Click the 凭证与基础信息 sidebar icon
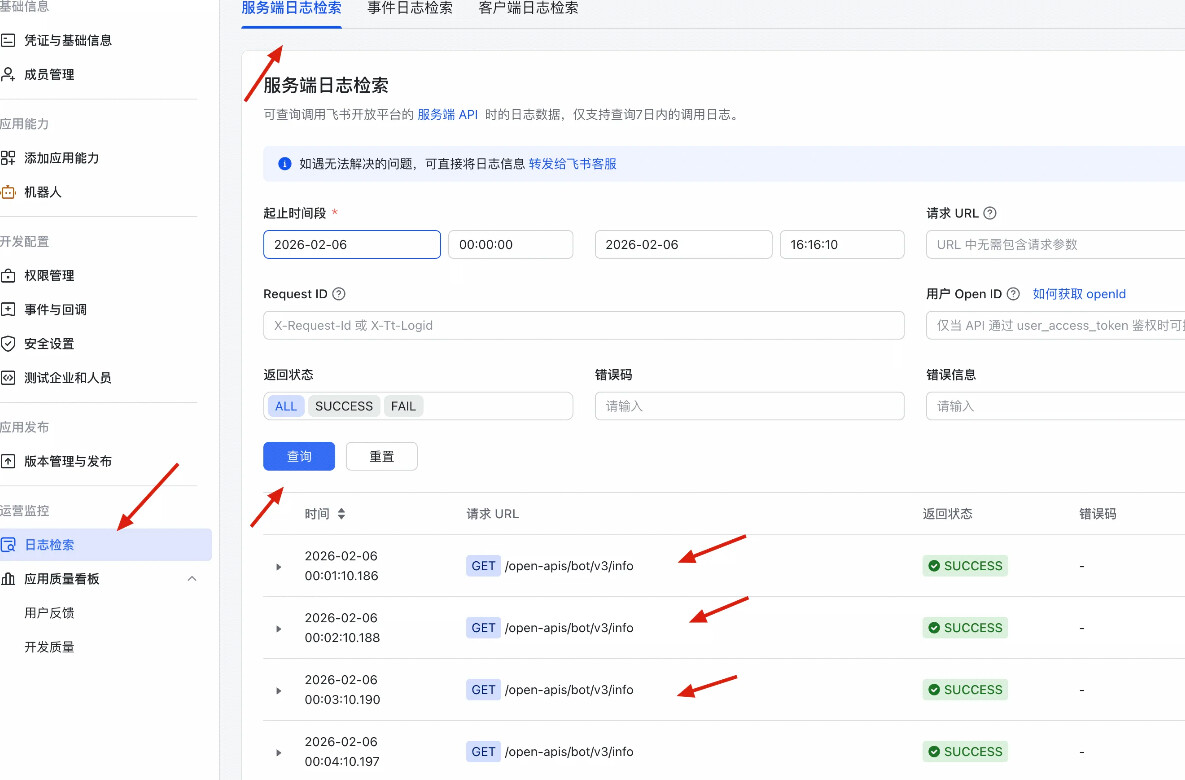Screen dimensions: 1185x780 8,41
